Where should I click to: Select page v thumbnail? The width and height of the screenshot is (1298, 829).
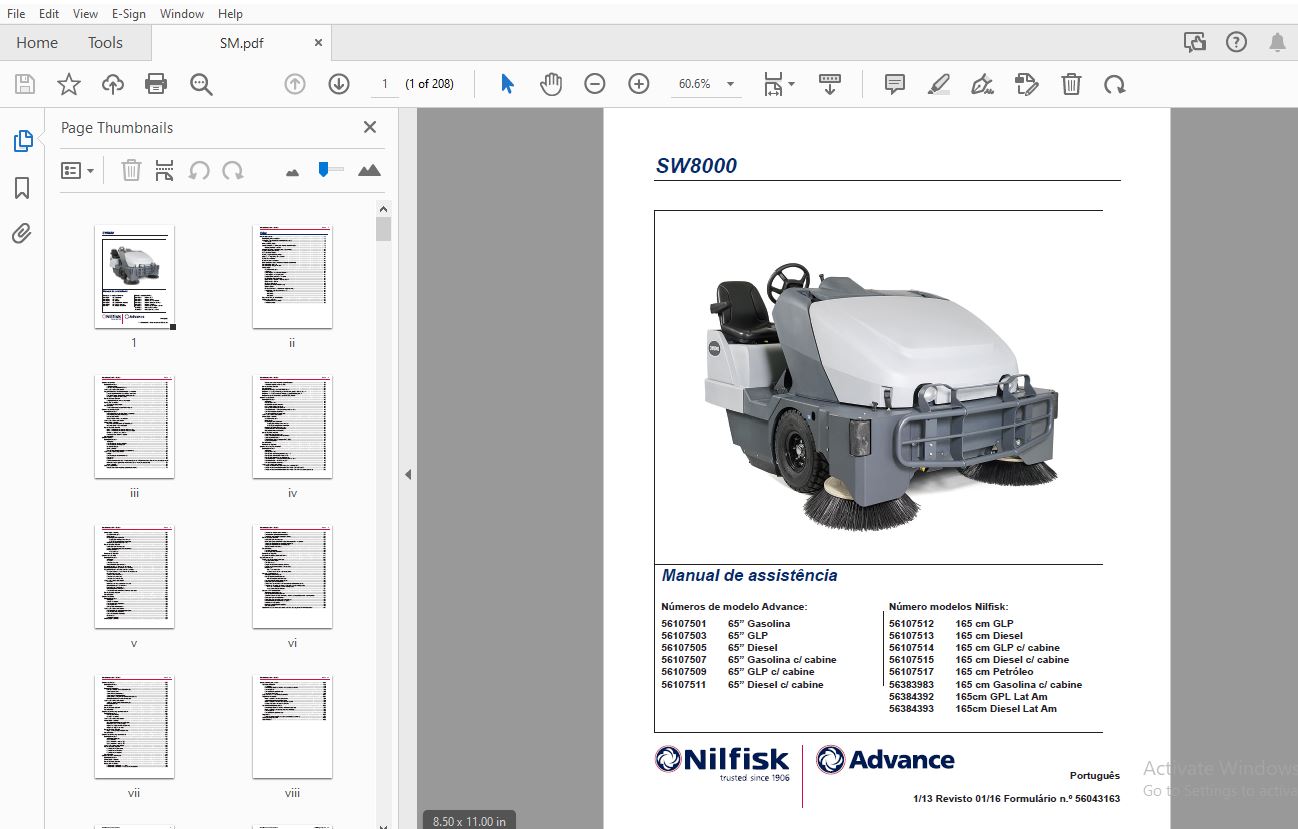point(134,577)
